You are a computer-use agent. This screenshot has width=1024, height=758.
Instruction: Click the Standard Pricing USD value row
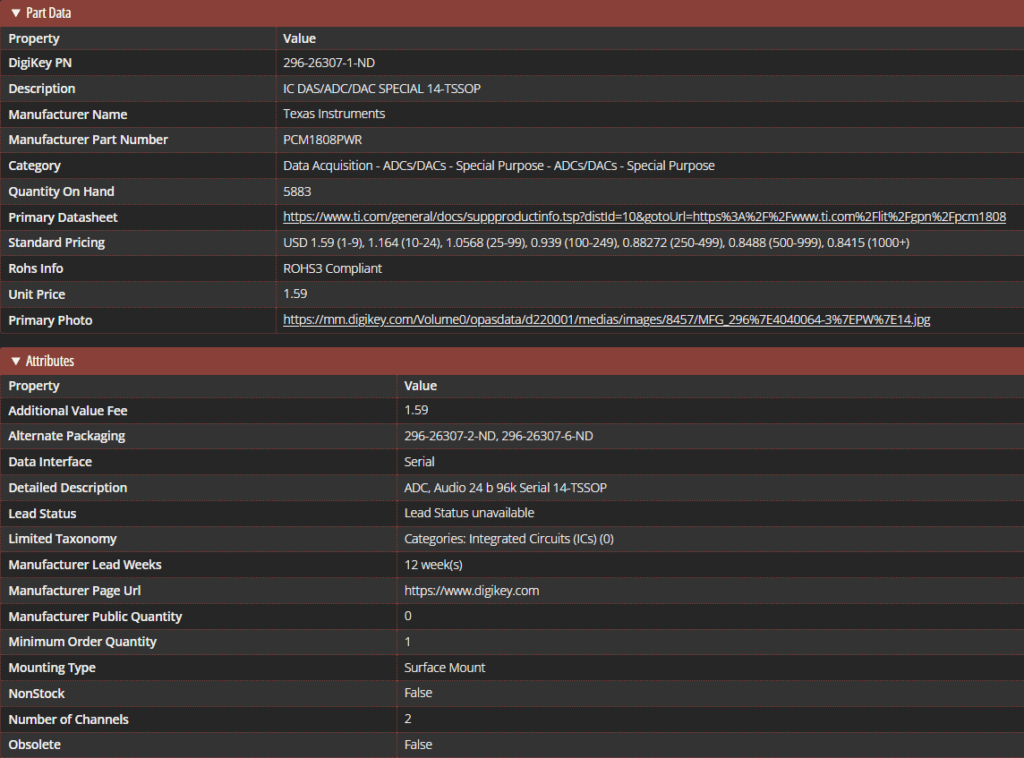pyautogui.click(x=596, y=243)
